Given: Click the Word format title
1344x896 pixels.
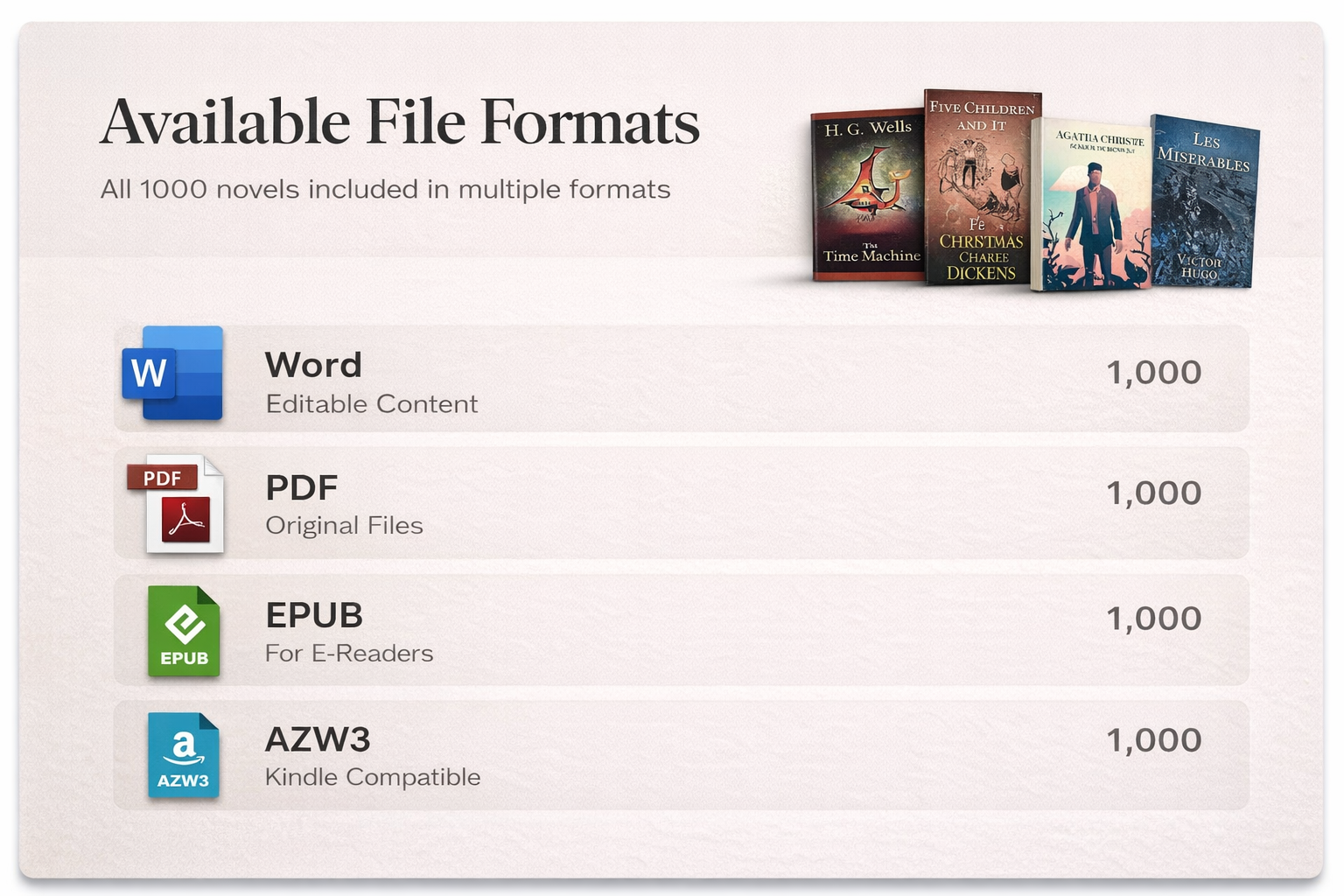Looking at the screenshot, I should [x=313, y=365].
